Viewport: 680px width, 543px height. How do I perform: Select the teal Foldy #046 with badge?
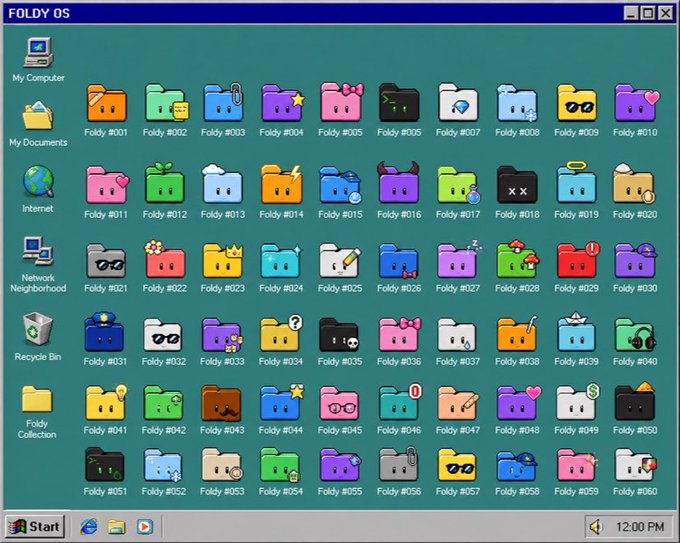point(400,402)
